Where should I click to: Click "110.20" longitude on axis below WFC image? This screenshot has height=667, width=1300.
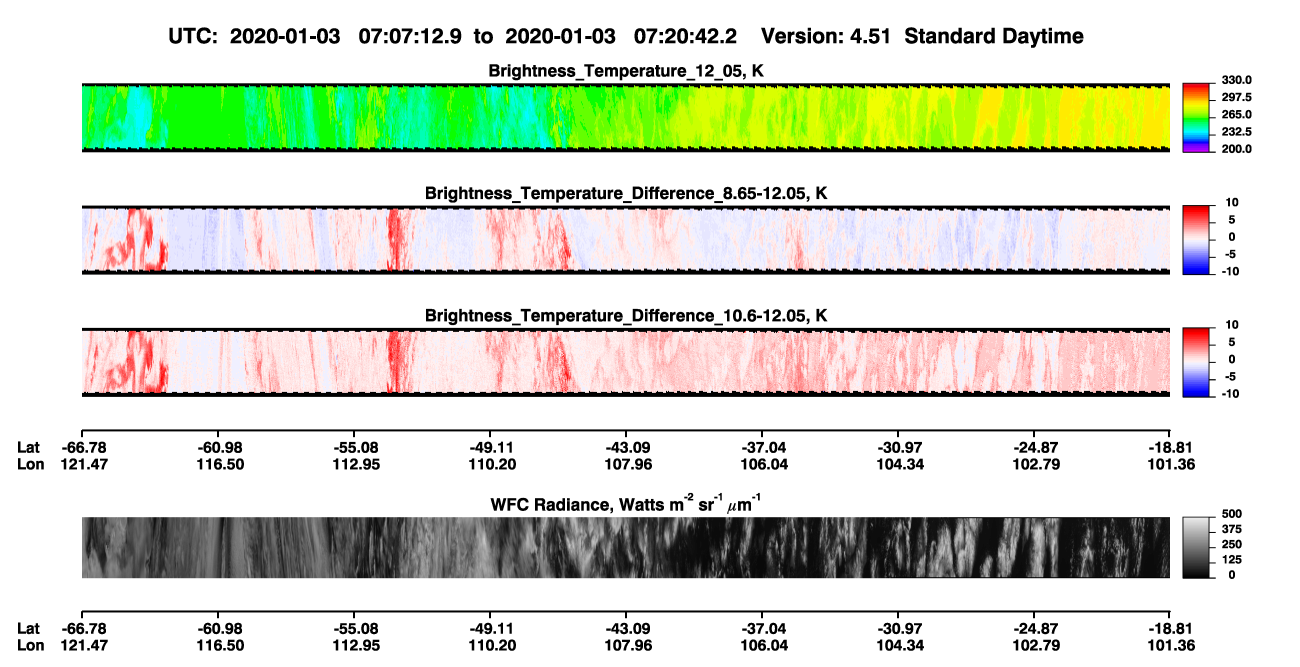[490, 646]
